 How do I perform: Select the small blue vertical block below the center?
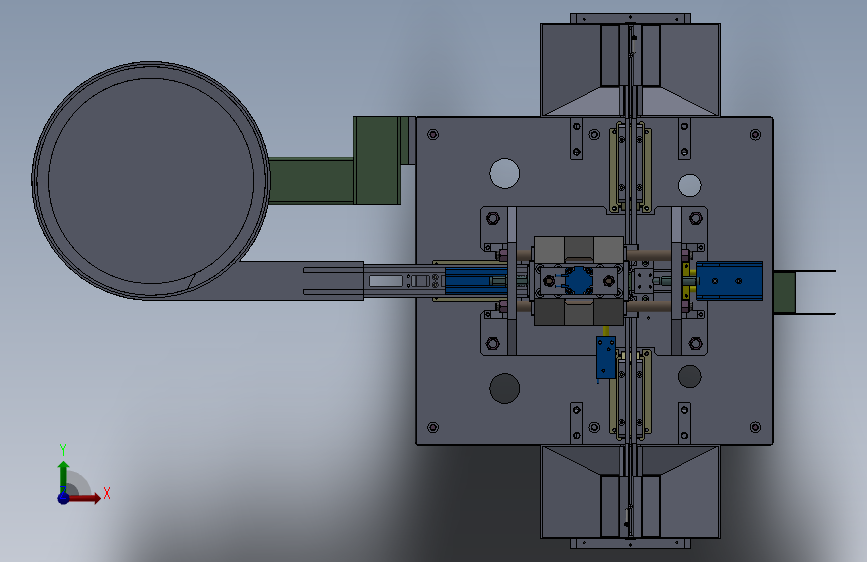pos(606,358)
